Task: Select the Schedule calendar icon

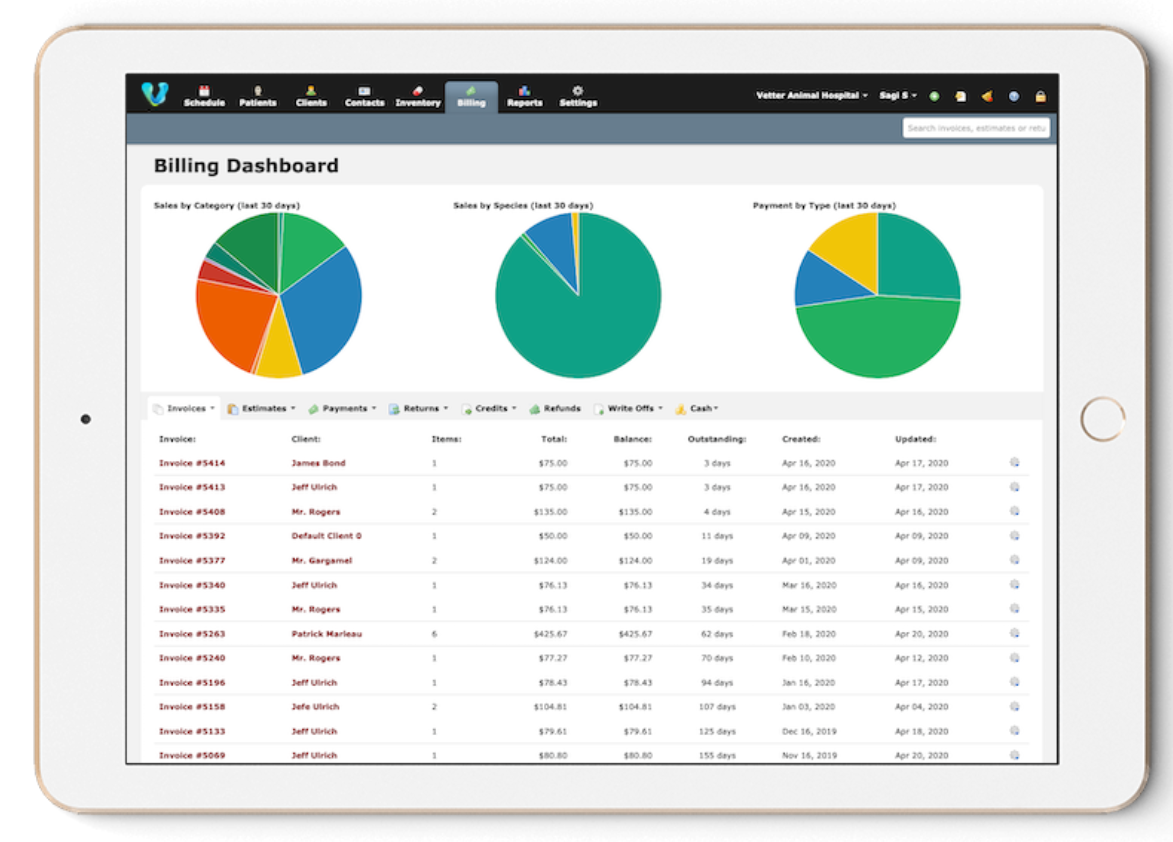Action: coord(203,90)
